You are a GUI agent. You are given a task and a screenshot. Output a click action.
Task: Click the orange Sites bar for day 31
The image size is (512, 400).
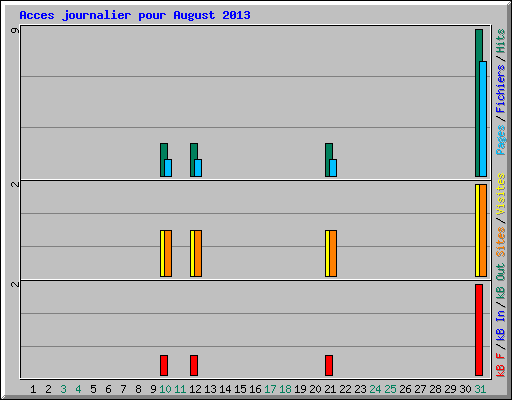click(483, 230)
